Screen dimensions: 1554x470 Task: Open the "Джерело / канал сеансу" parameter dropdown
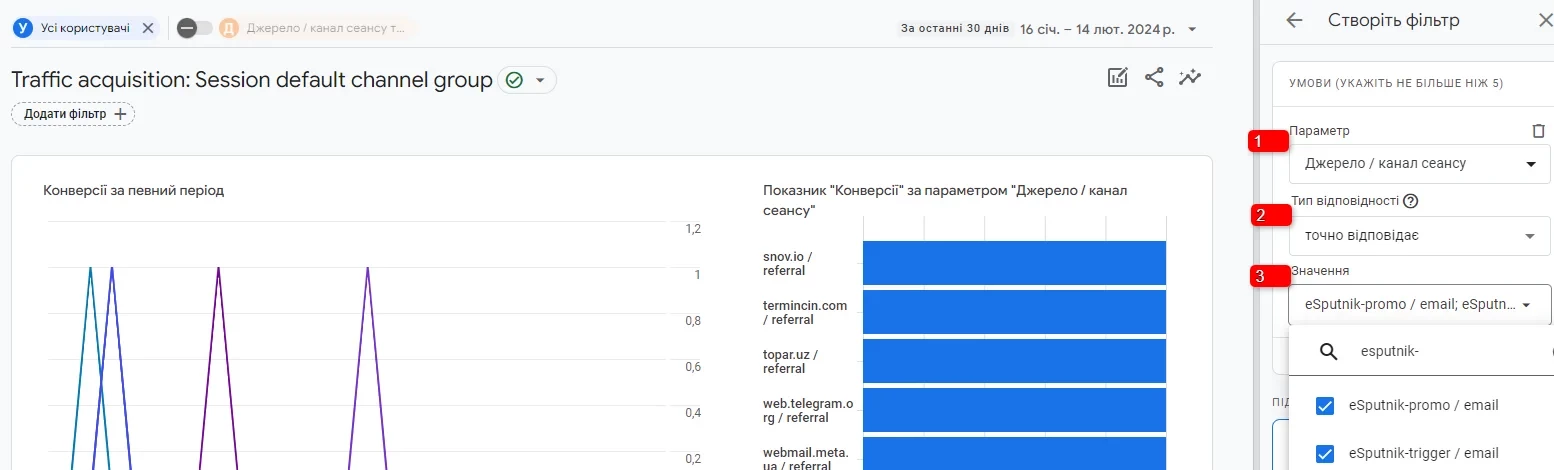(1420, 164)
